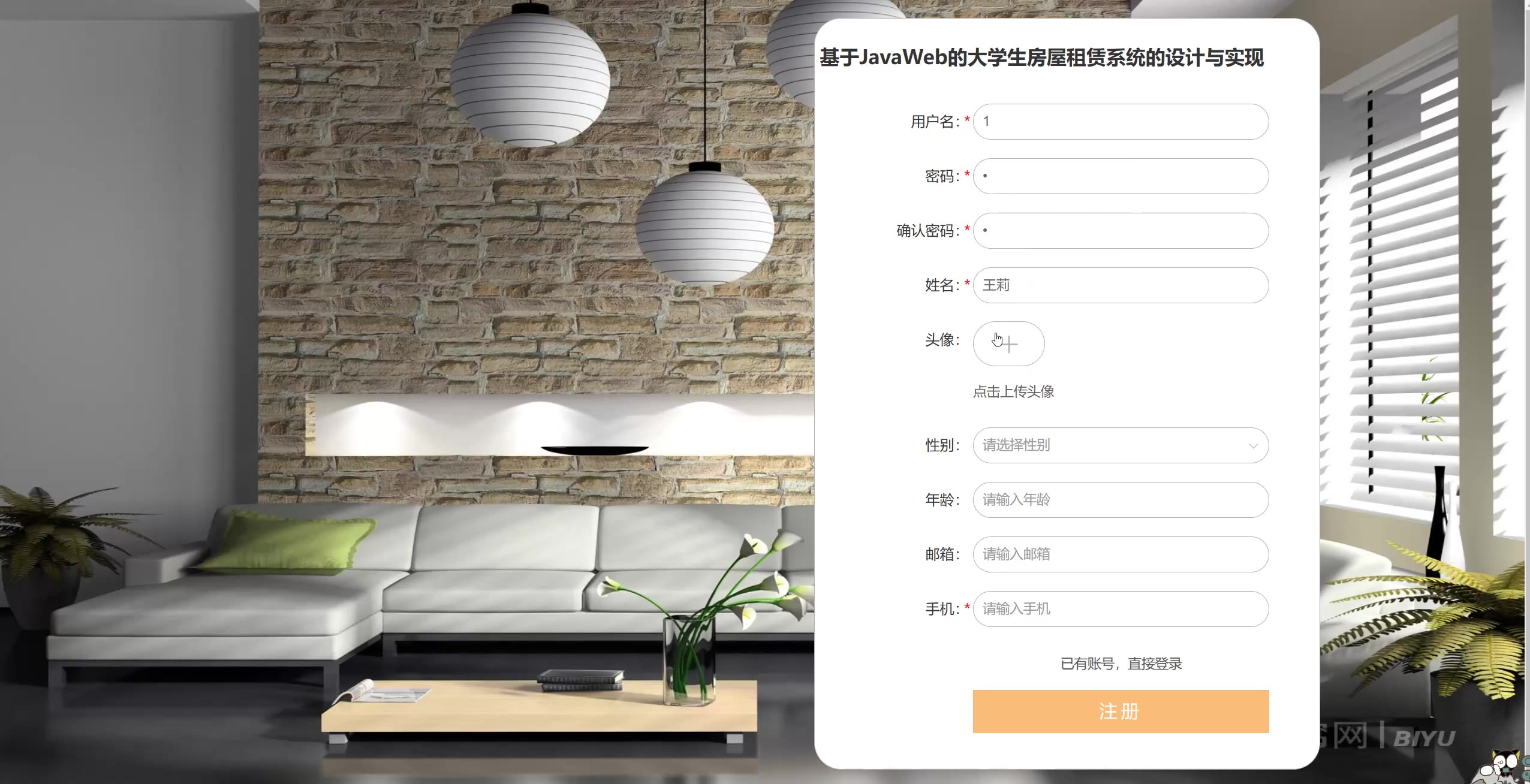1530x784 pixels.
Task: Open the 请选择性别 gender dropdown
Action: pyautogui.click(x=1121, y=445)
